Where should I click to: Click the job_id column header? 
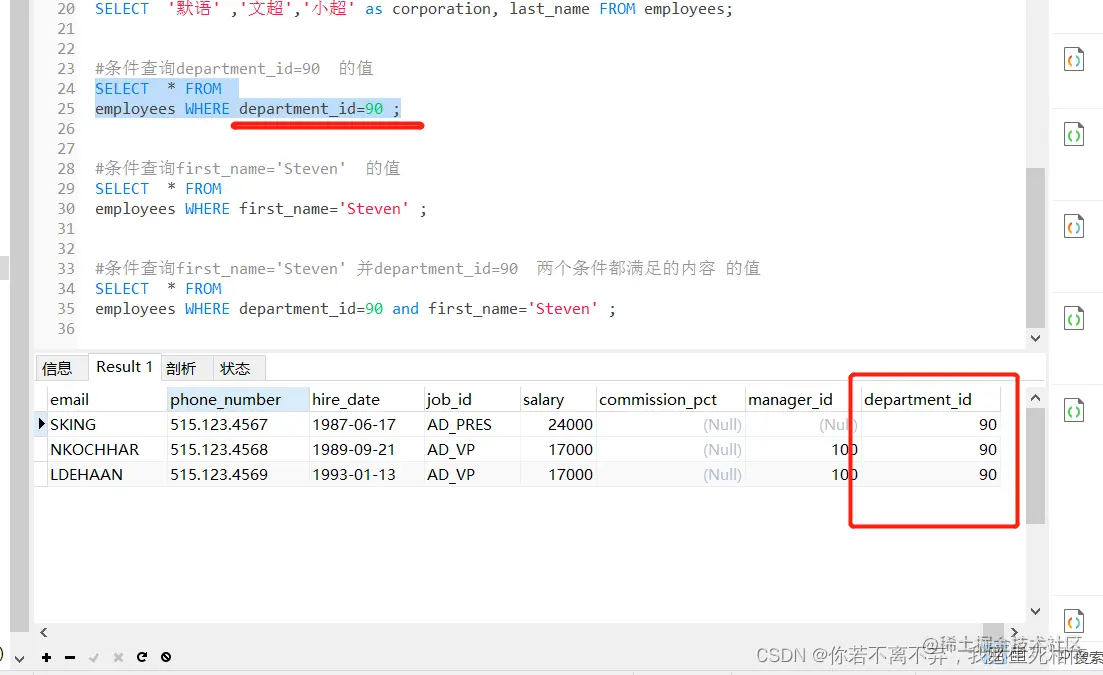(471, 399)
